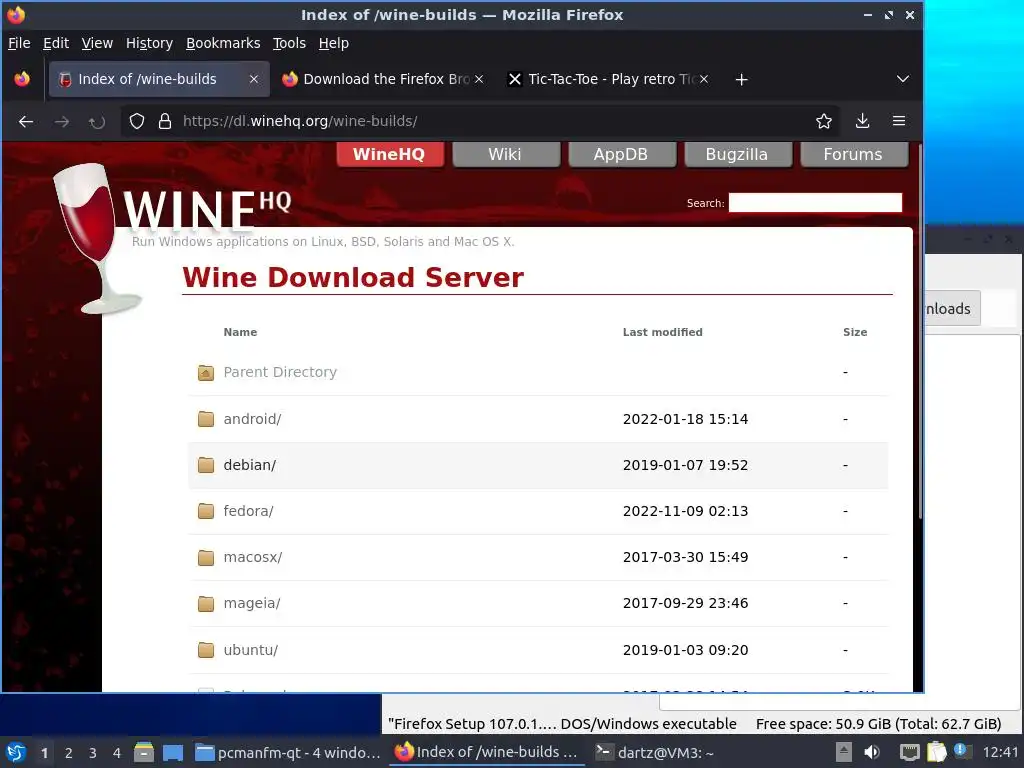This screenshot has height=768, width=1024.
Task: Open the Parent Directory link
Action: click(x=280, y=372)
